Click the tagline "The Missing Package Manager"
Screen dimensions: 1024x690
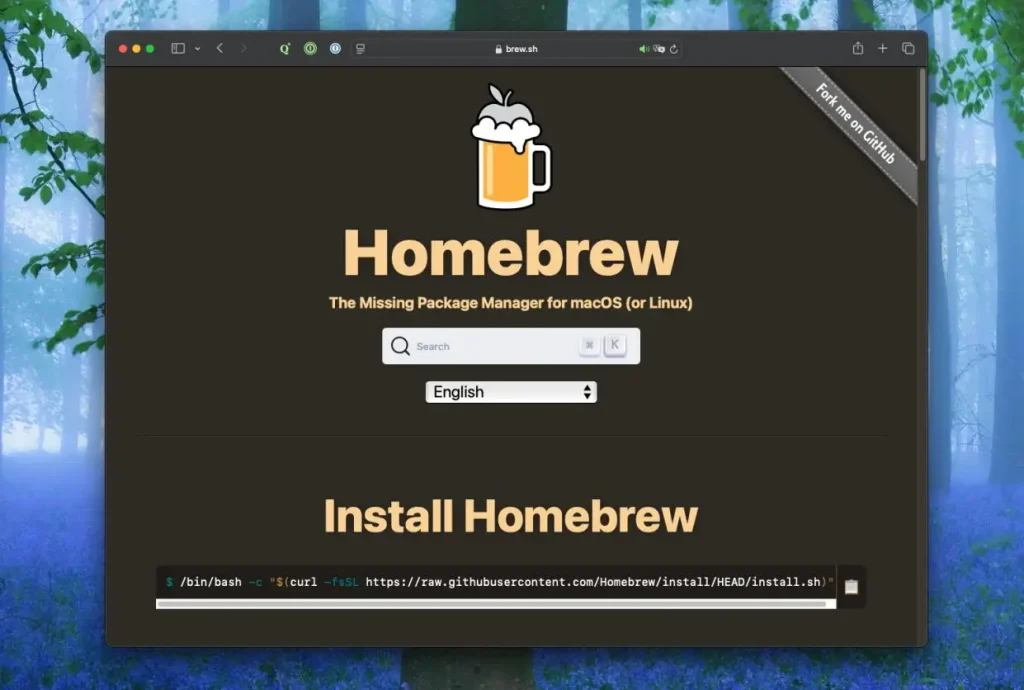[436, 303]
